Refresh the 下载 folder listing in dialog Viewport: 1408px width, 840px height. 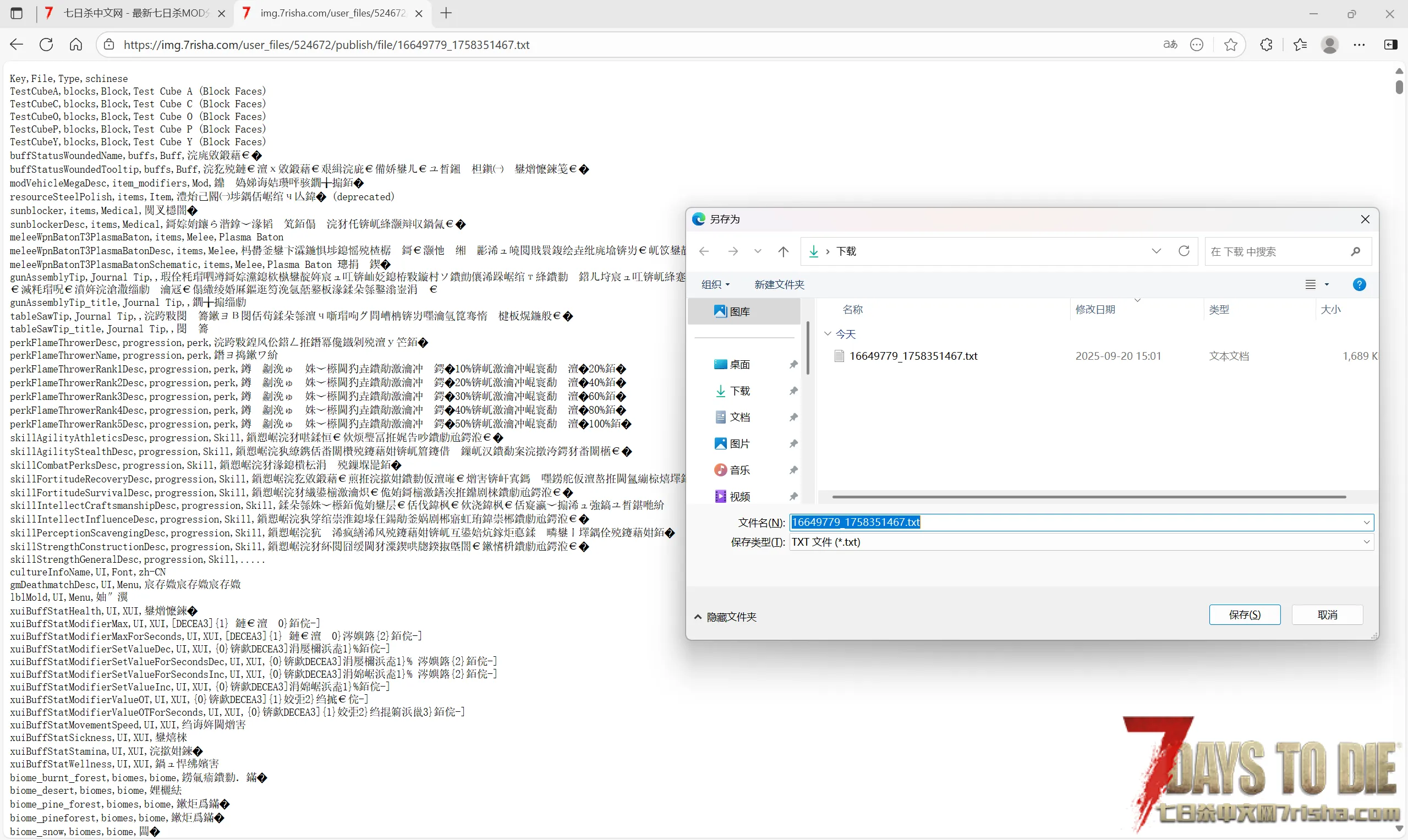pos(1184,251)
